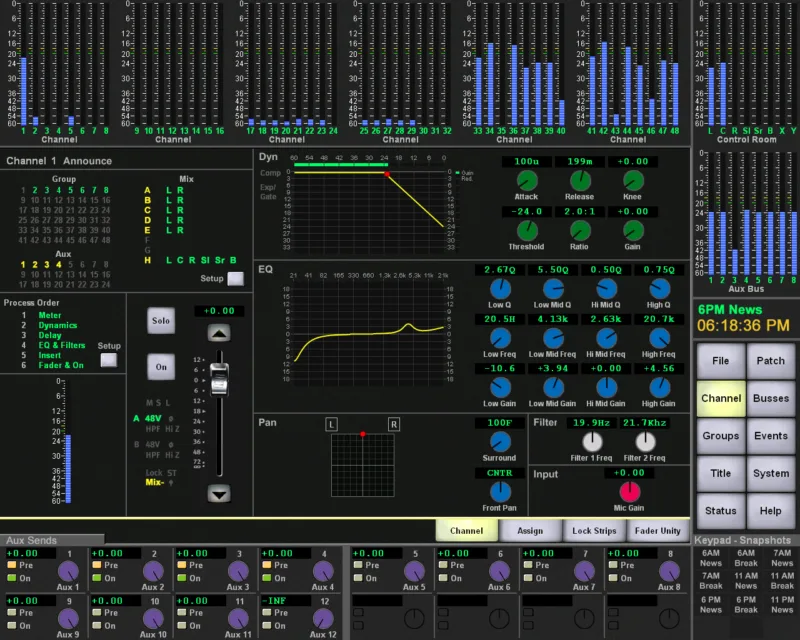Select the compressor Knee knob

coord(633,180)
